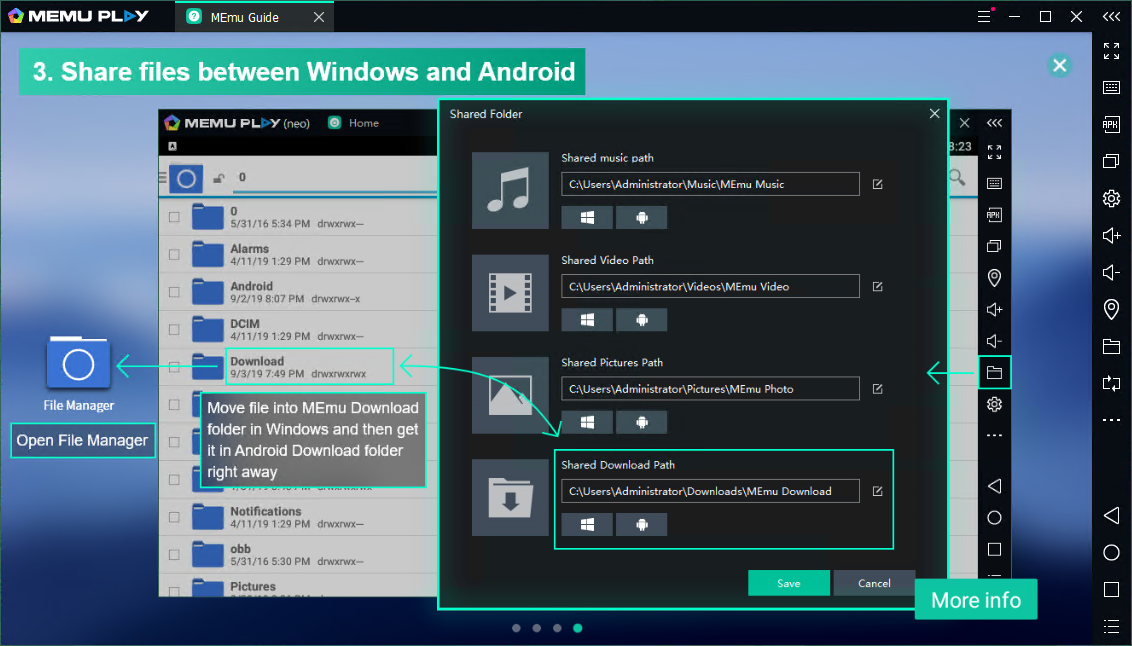Open music folder in Windows via Windows button
Image resolution: width=1132 pixels, height=646 pixels.
click(587, 217)
